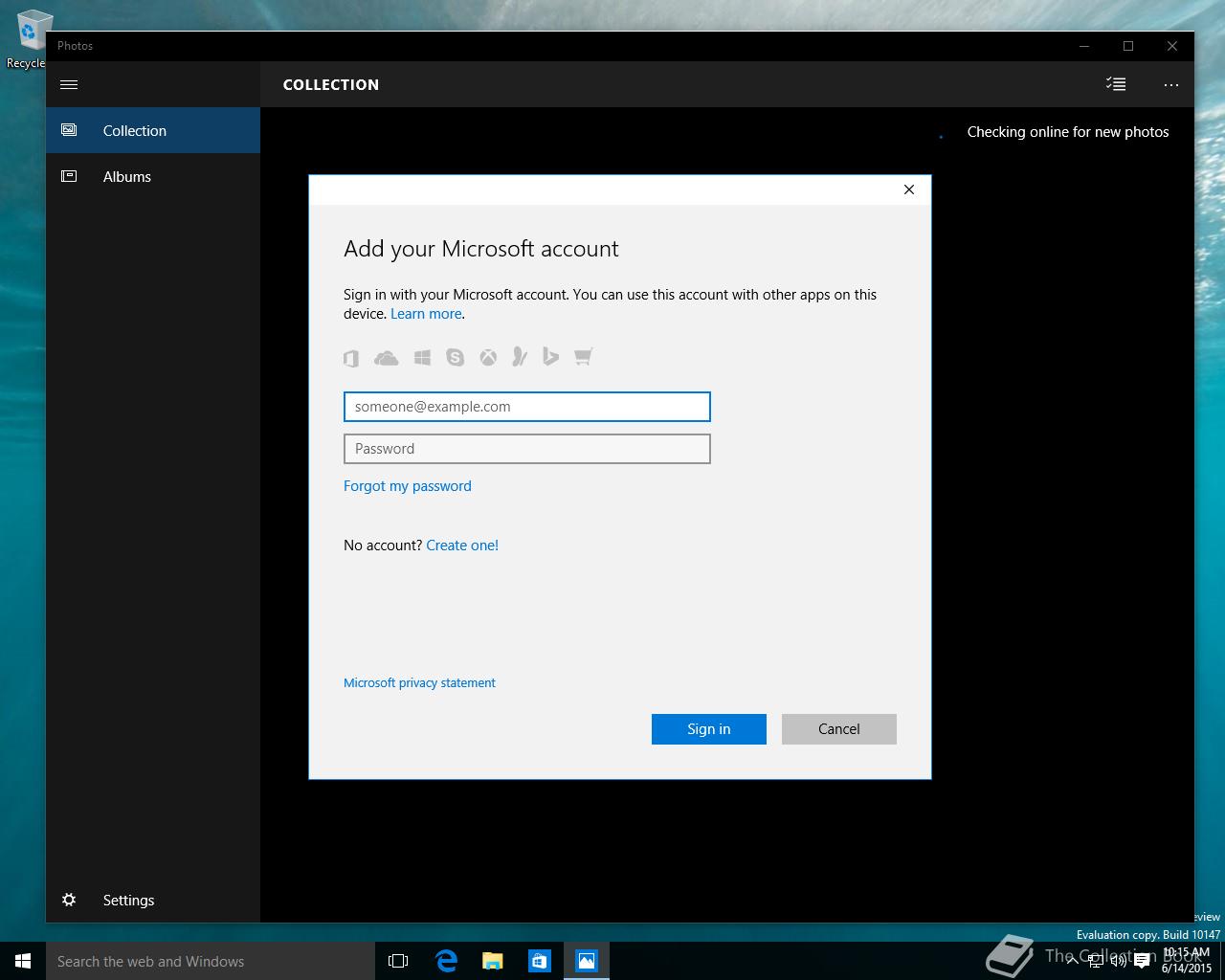Click the COLLECTION header title

click(331, 84)
